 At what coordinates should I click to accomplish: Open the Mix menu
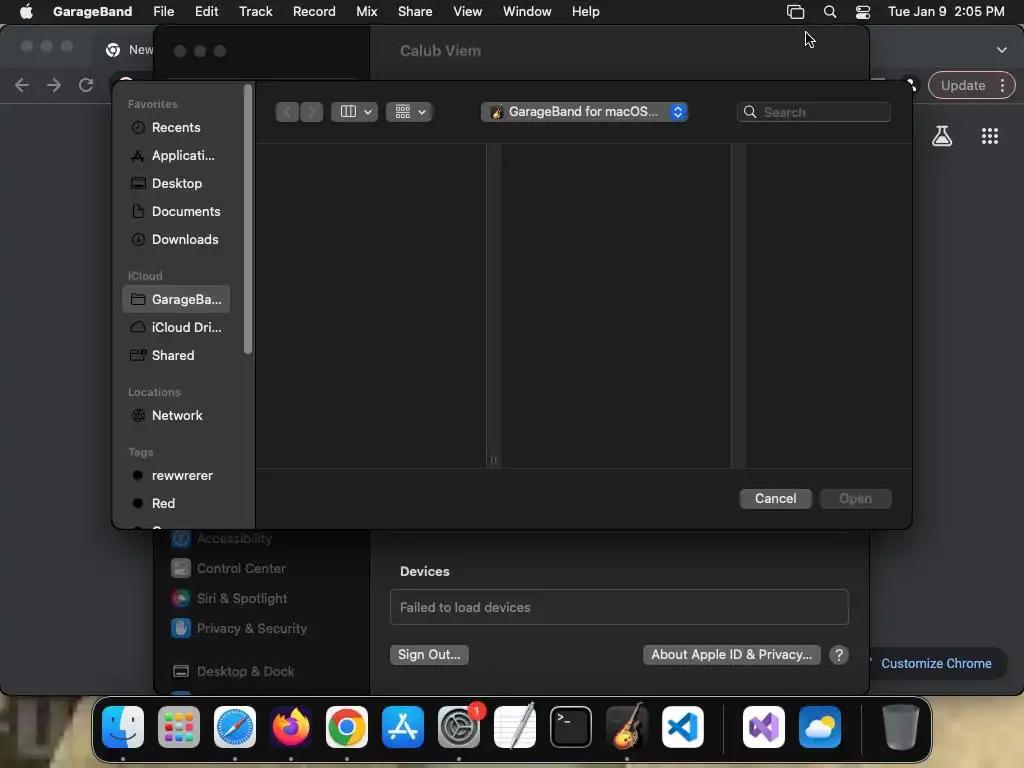pos(366,11)
